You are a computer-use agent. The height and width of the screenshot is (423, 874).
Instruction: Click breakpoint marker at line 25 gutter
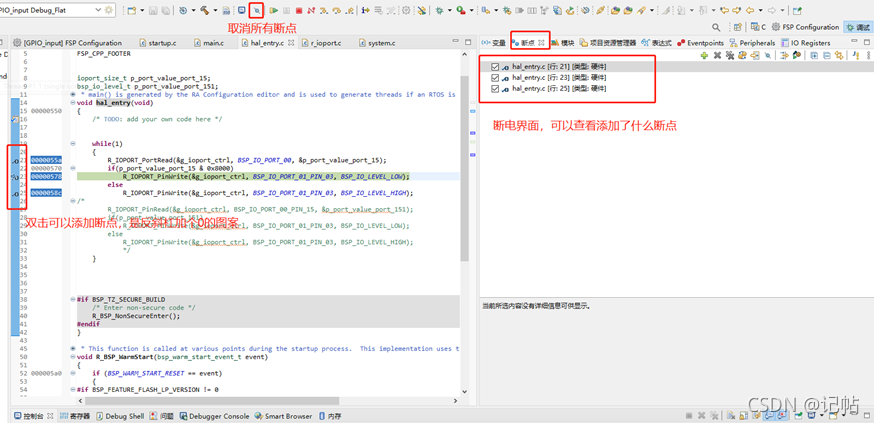(x=15, y=193)
